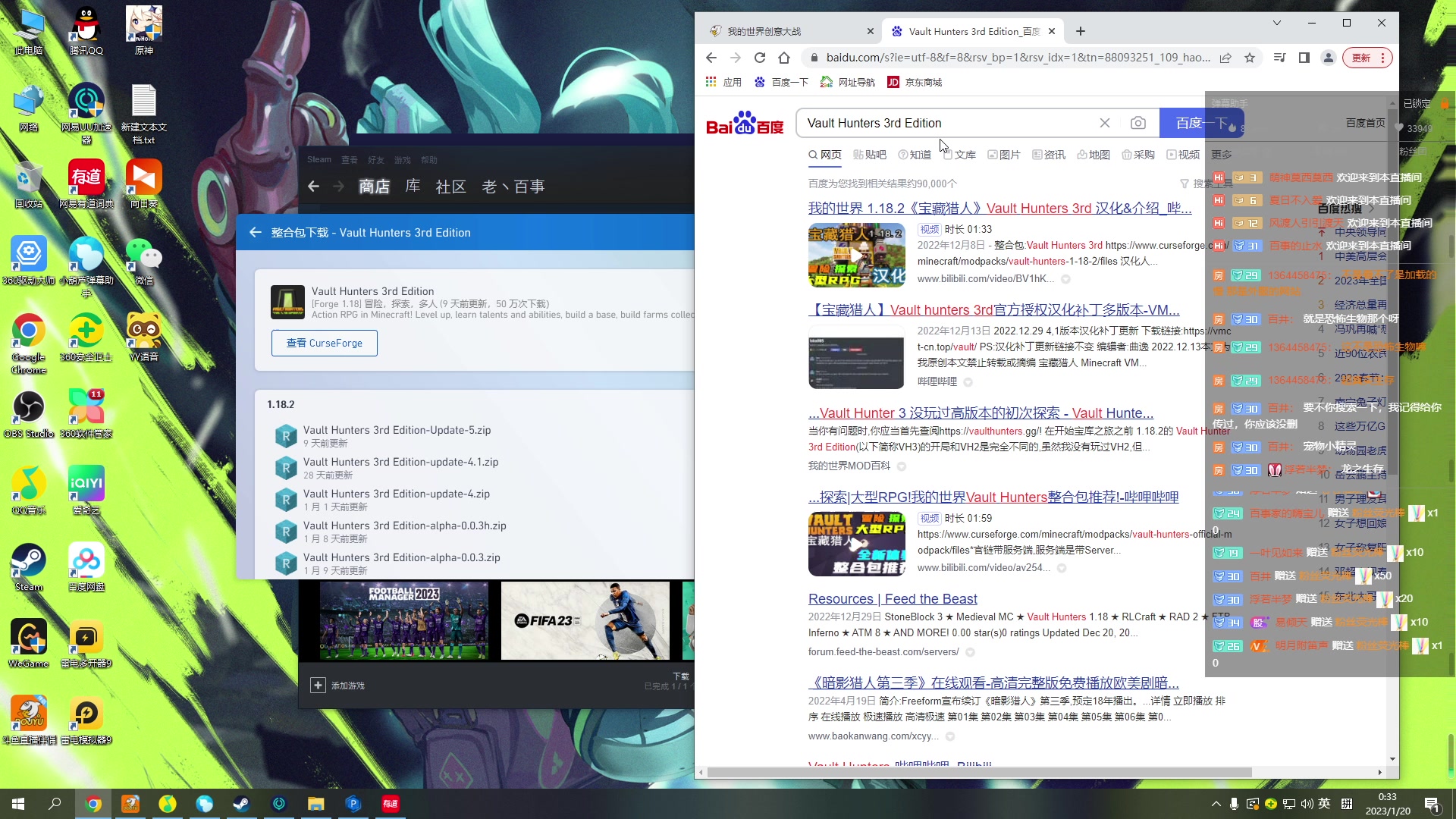Image resolution: width=1456 pixels, height=819 pixels.
Task: Open new Chrome tab with plus
Action: [x=1081, y=31]
